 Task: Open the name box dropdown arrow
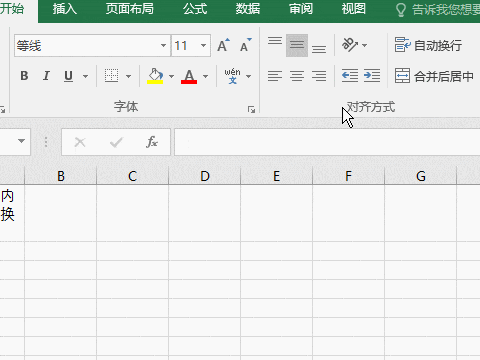pos(21,141)
